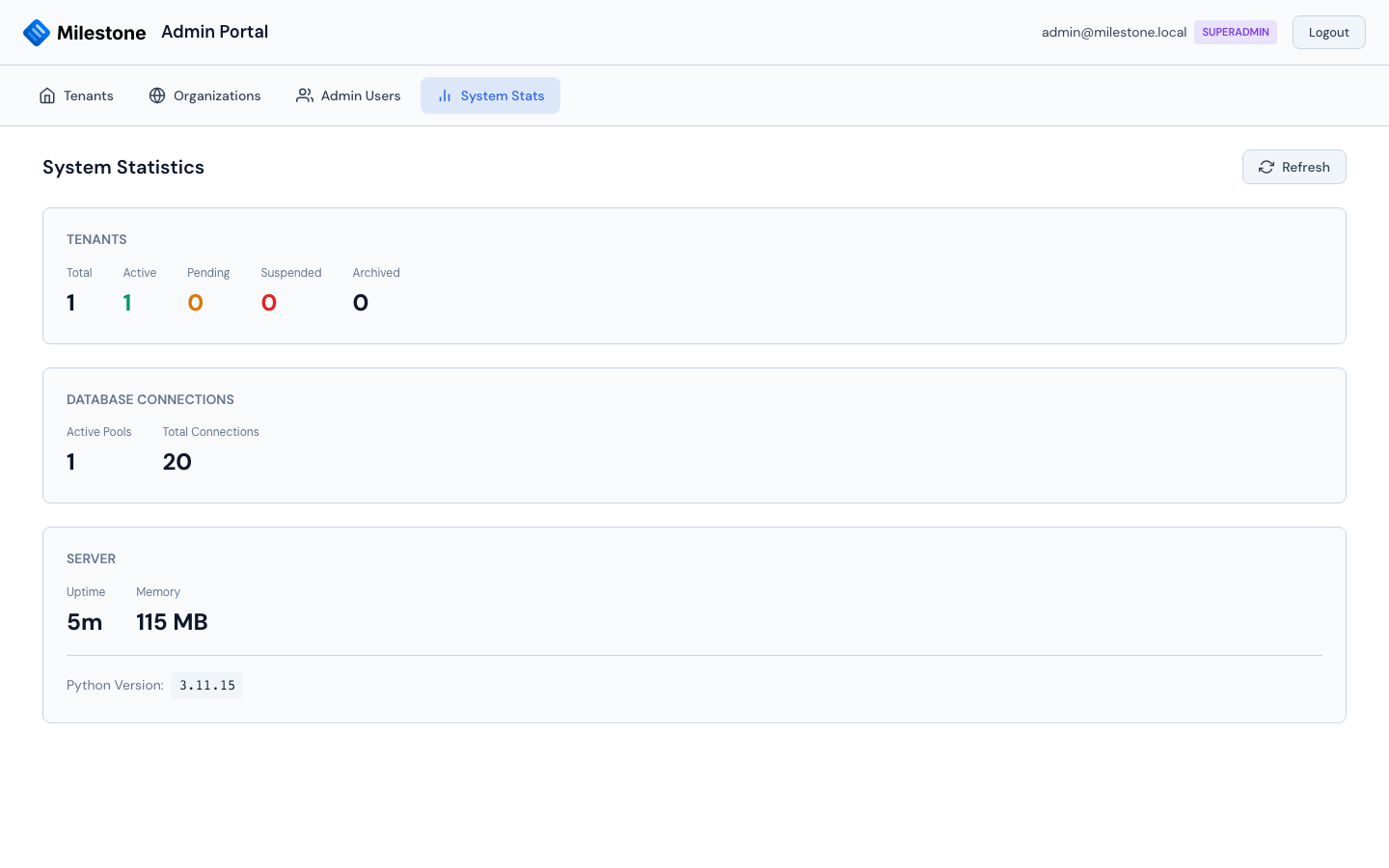Open the Tenants tab
The image size is (1389, 868).
pos(76,95)
